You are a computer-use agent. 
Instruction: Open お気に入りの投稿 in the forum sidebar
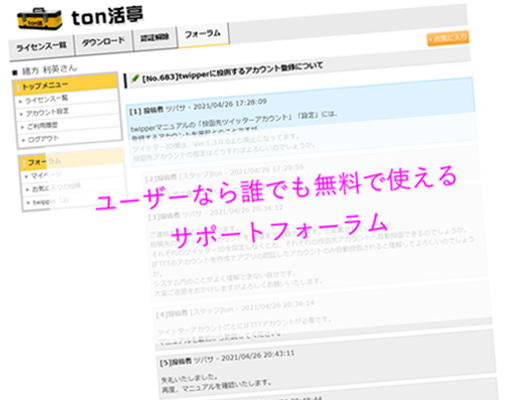[56, 187]
